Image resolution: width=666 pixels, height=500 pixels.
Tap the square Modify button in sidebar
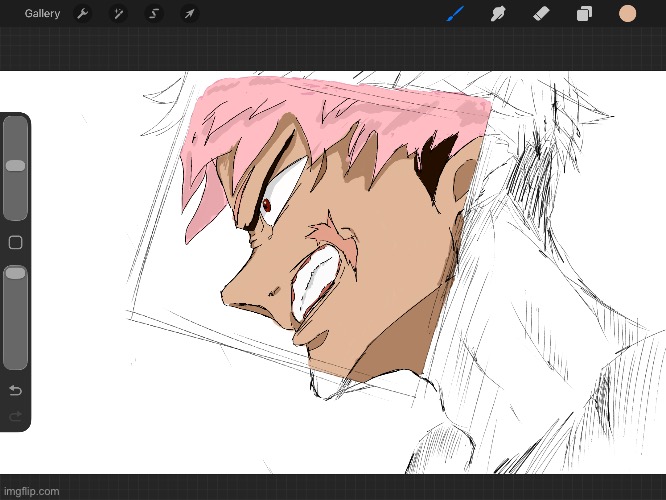[x=15, y=243]
